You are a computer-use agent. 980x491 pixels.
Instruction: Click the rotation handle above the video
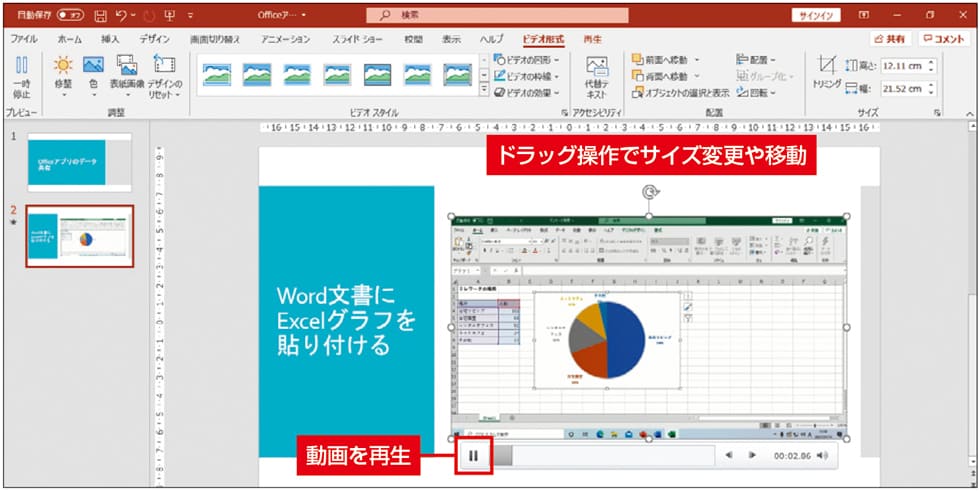650,192
